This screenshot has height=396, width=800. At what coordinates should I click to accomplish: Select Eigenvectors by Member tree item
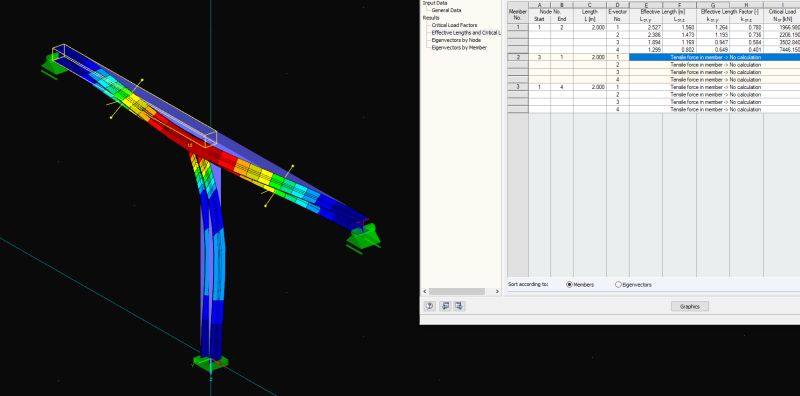point(459,47)
